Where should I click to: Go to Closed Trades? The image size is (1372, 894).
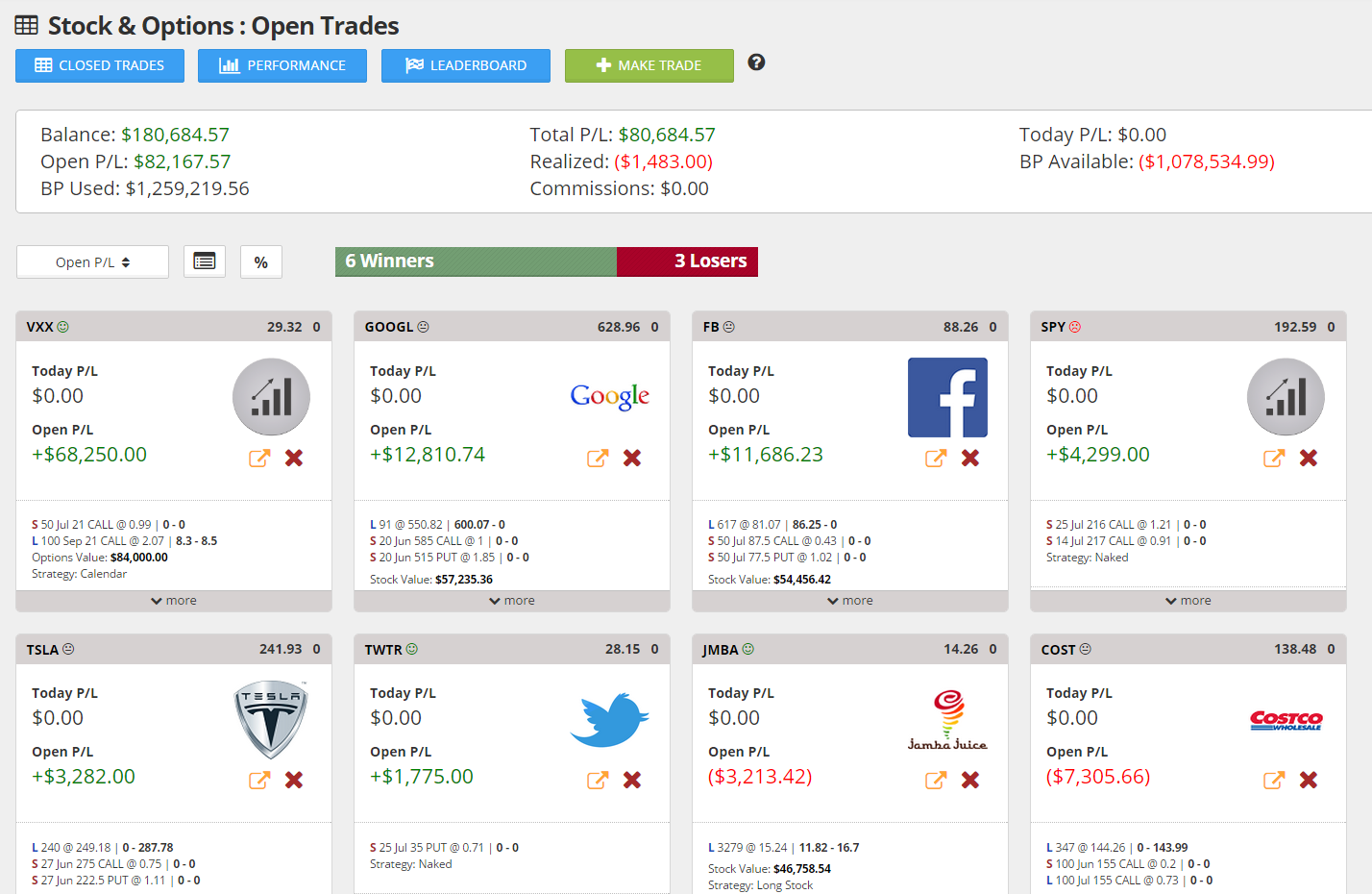[100, 65]
